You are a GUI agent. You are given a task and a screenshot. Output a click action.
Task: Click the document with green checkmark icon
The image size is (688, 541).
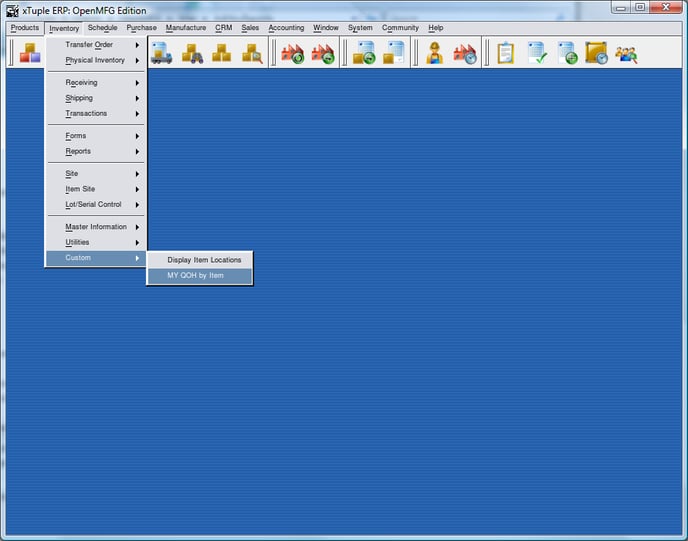(537, 53)
